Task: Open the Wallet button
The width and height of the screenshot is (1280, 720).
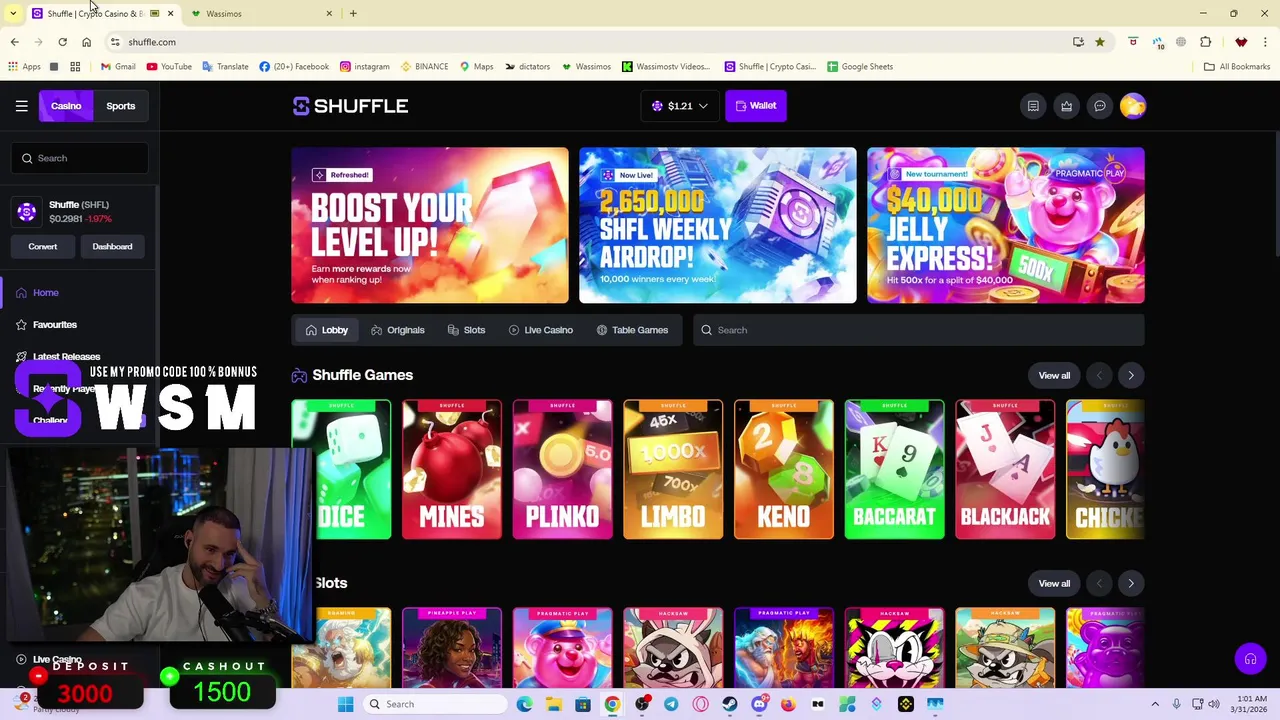Action: click(756, 106)
